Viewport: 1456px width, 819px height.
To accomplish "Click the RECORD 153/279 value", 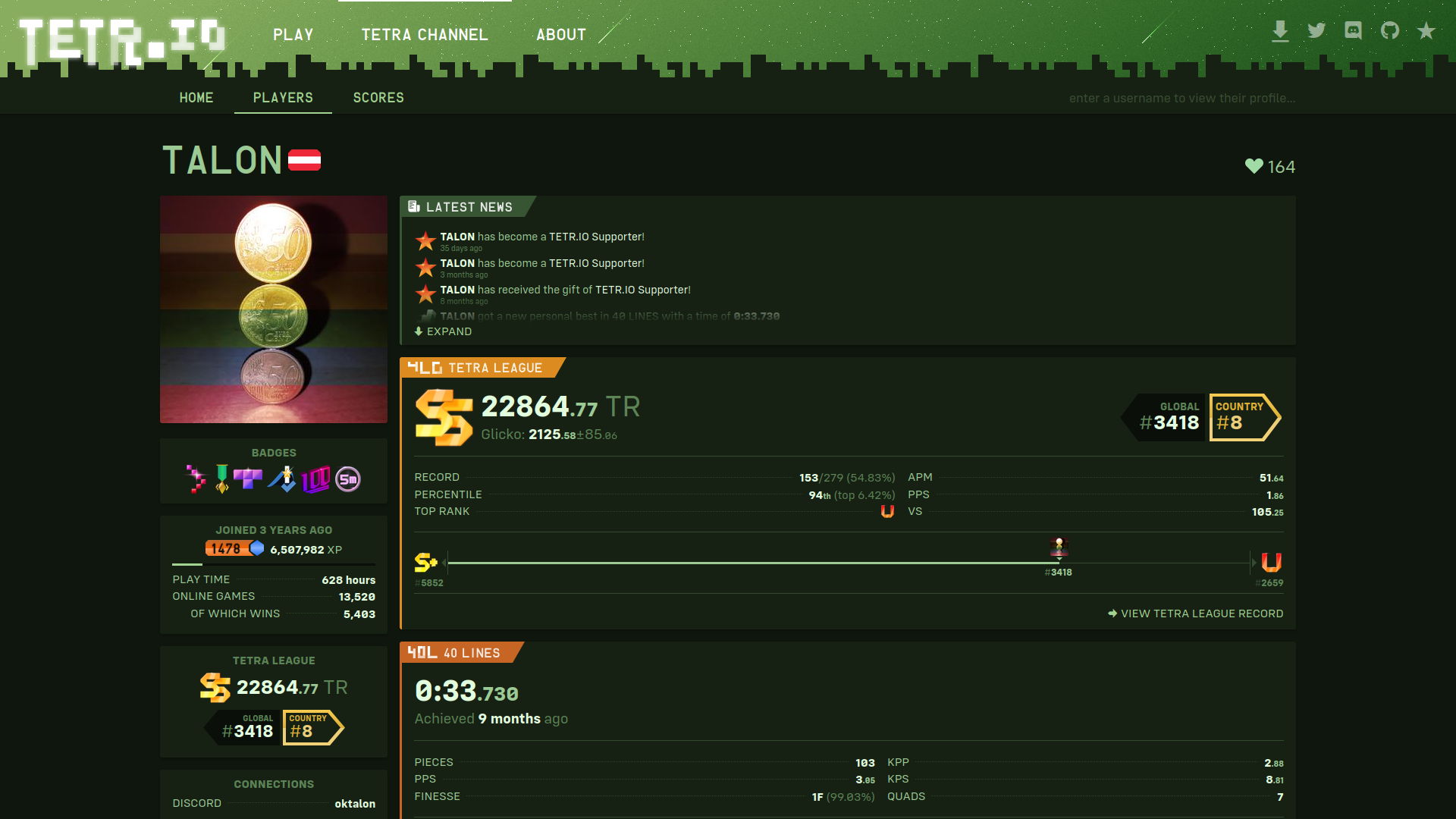I will [847, 478].
